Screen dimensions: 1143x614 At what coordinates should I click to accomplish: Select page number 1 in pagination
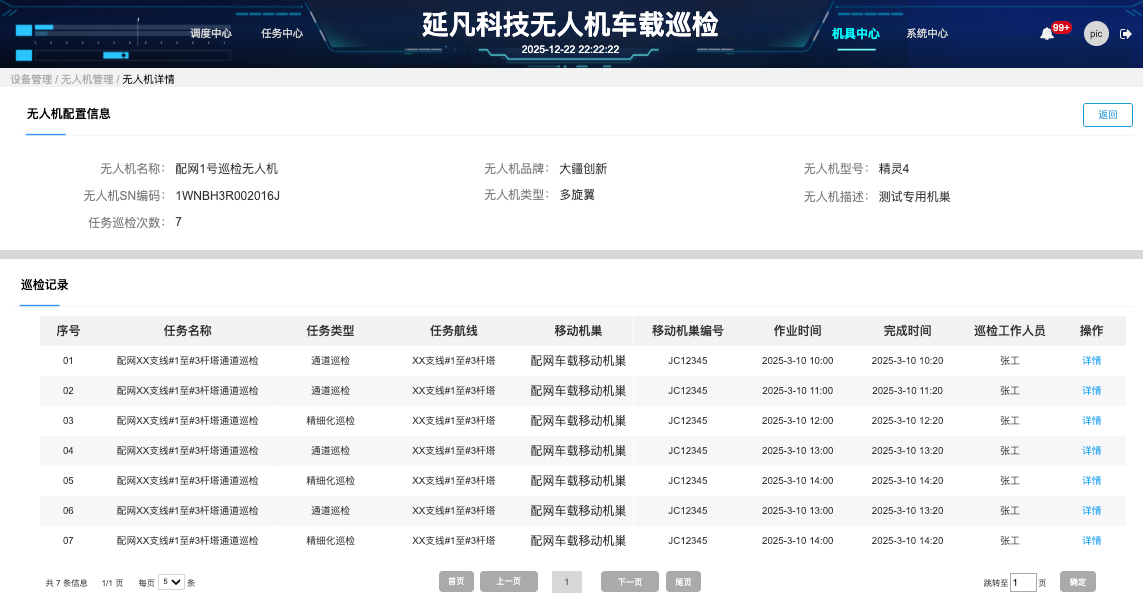567,581
